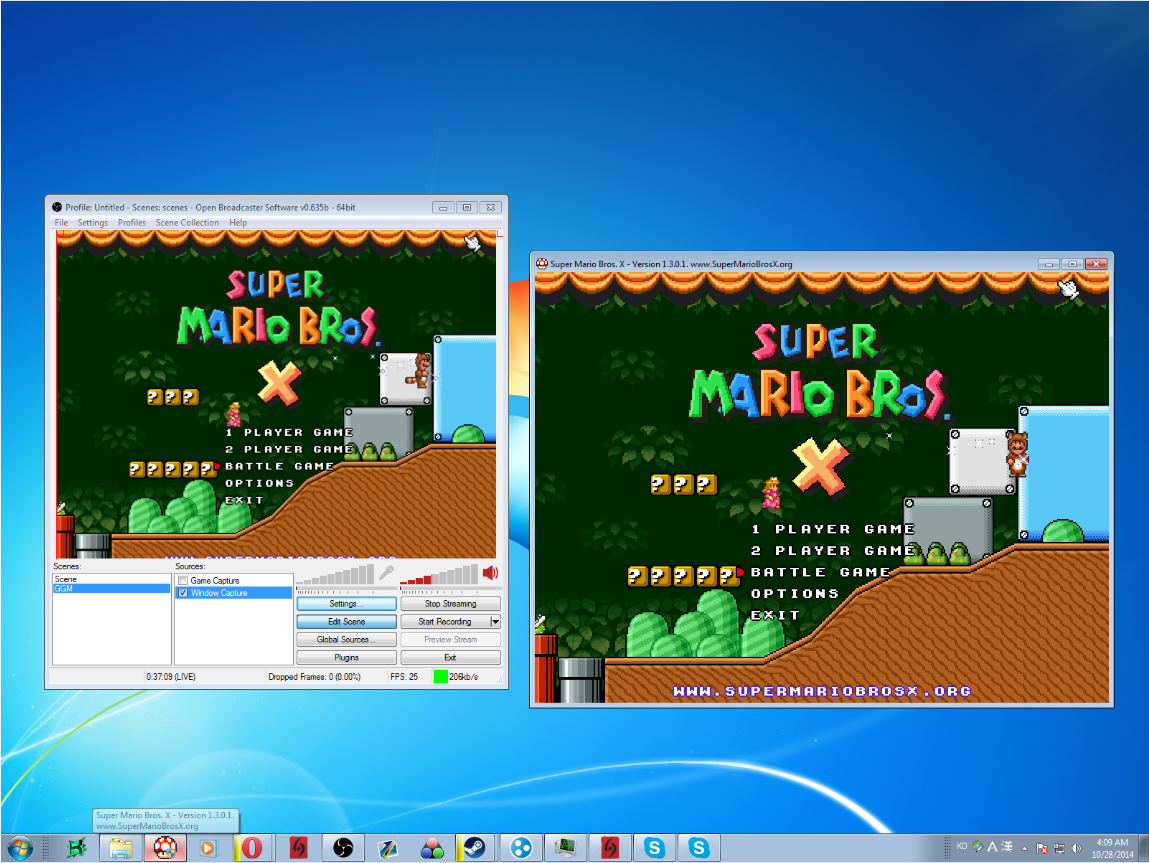Click the mushroom icon in Super Mario window title
This screenshot has width=1149, height=863.
coord(542,264)
